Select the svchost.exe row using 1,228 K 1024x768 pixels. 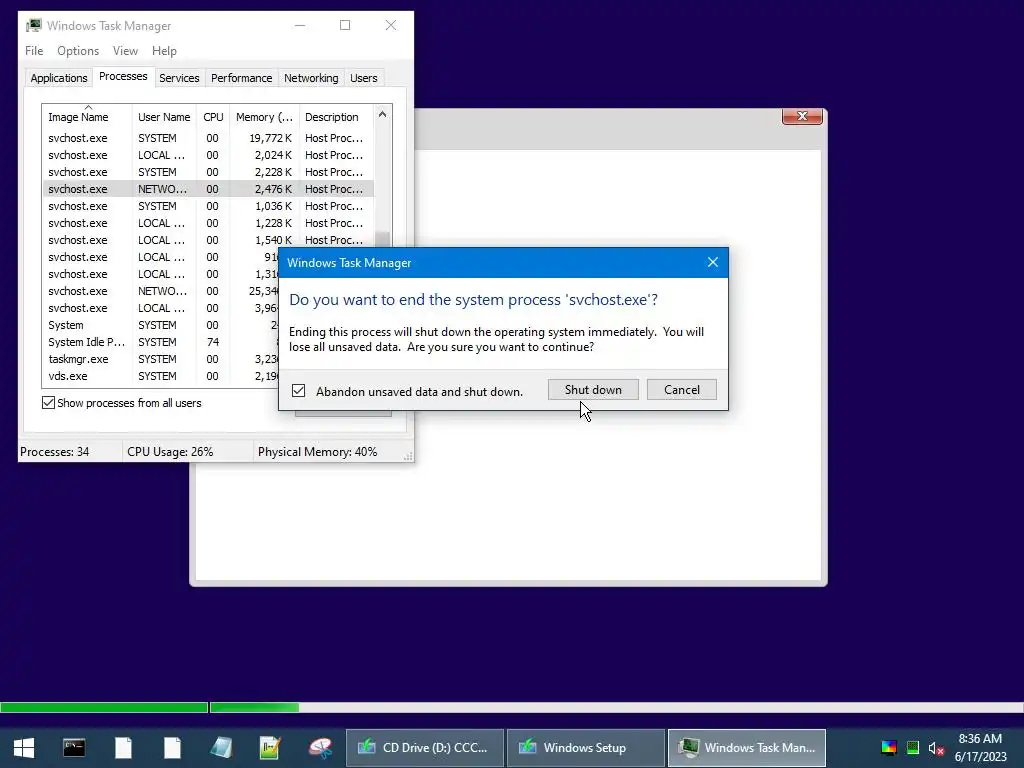click(208, 223)
